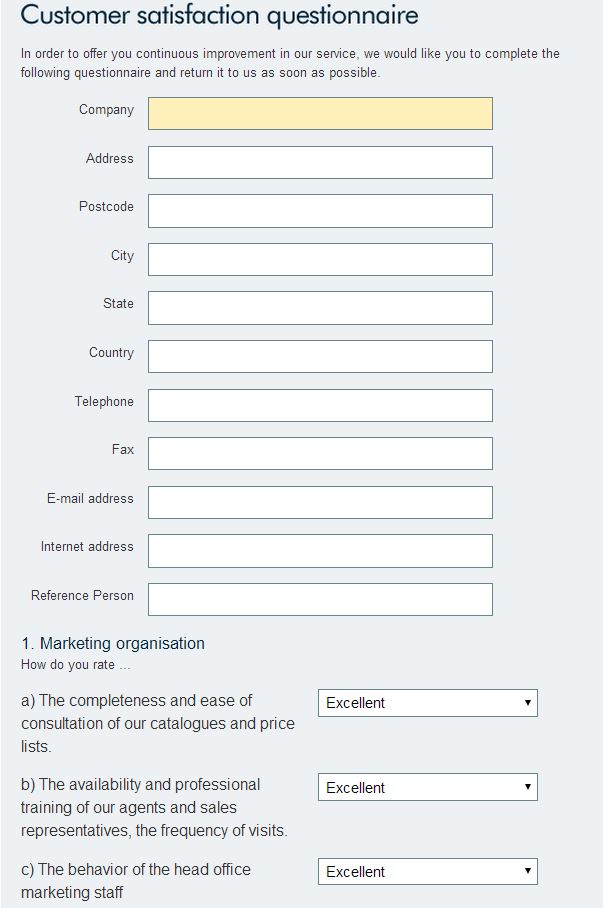
Task: Click the Company field label
Action: (x=106, y=110)
